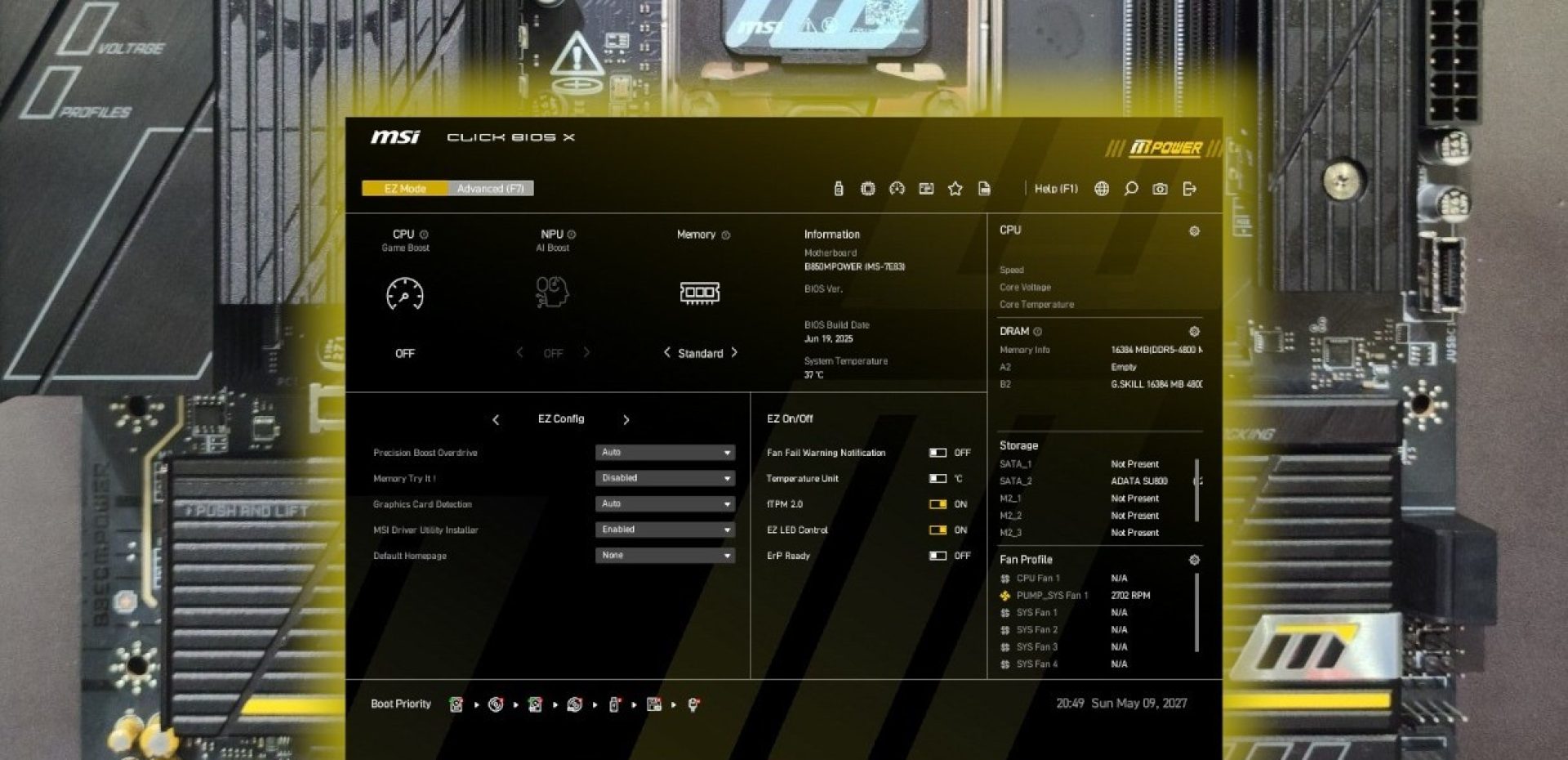
Task: Click the Storage panel scrollbar
Action: click(1197, 490)
